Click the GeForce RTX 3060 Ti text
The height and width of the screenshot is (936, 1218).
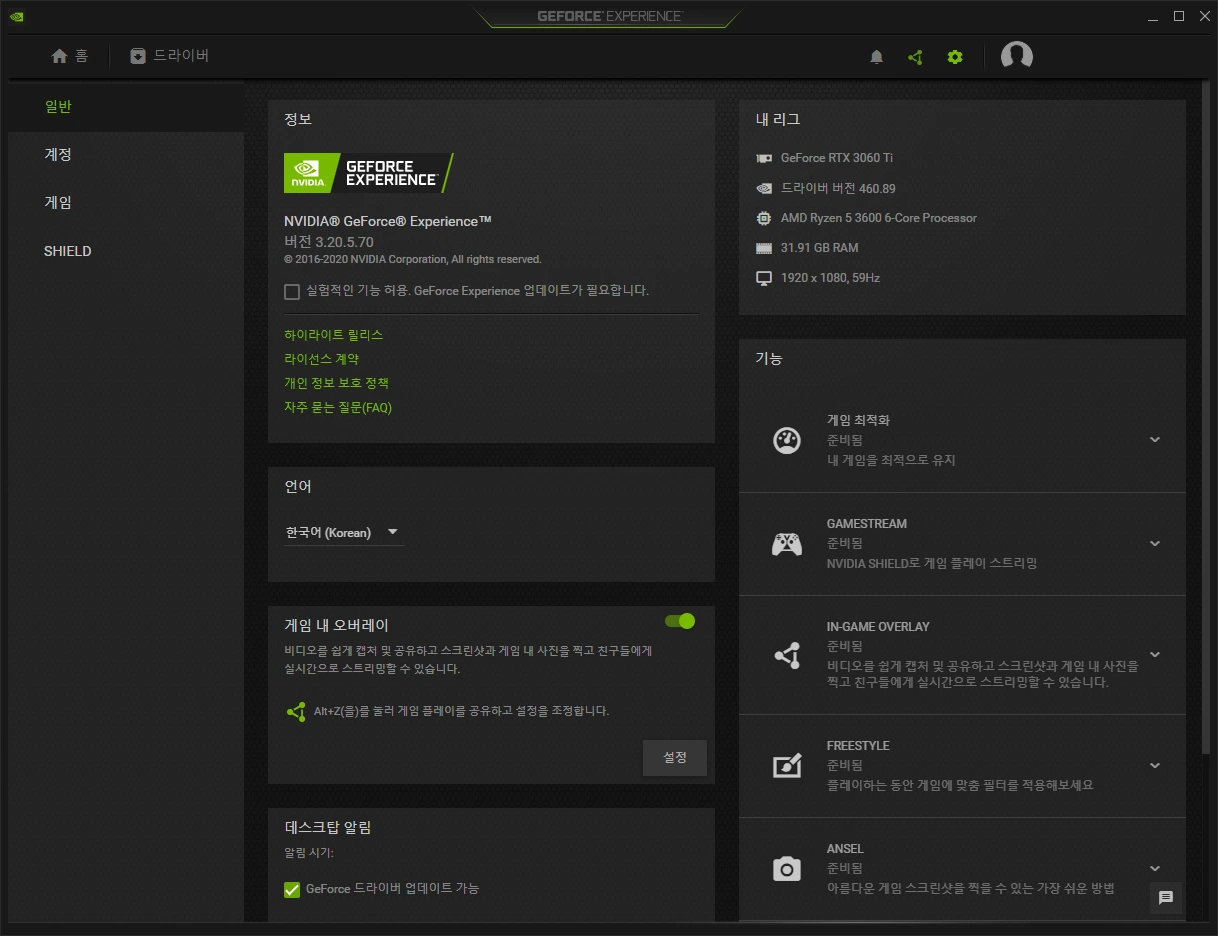point(837,158)
